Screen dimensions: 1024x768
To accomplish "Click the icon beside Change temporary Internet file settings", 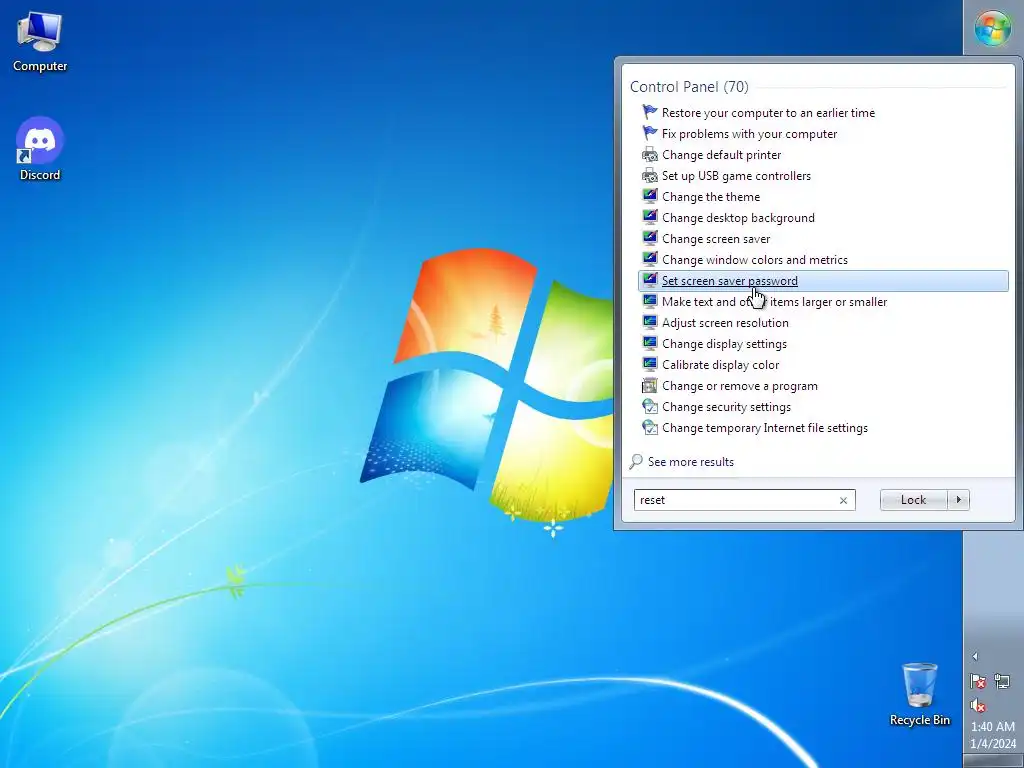I will pyautogui.click(x=650, y=428).
